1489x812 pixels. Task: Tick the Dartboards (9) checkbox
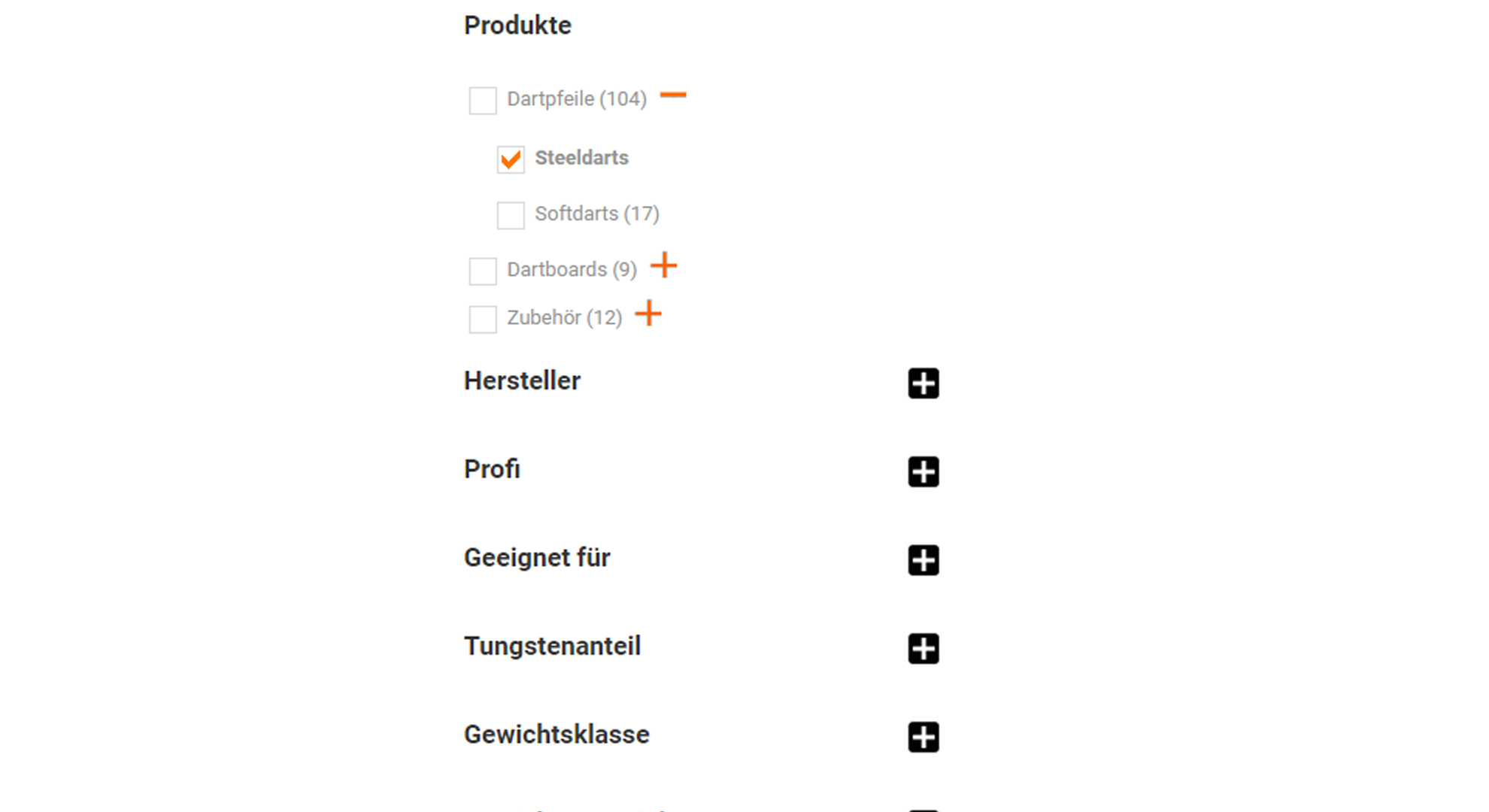tap(483, 271)
